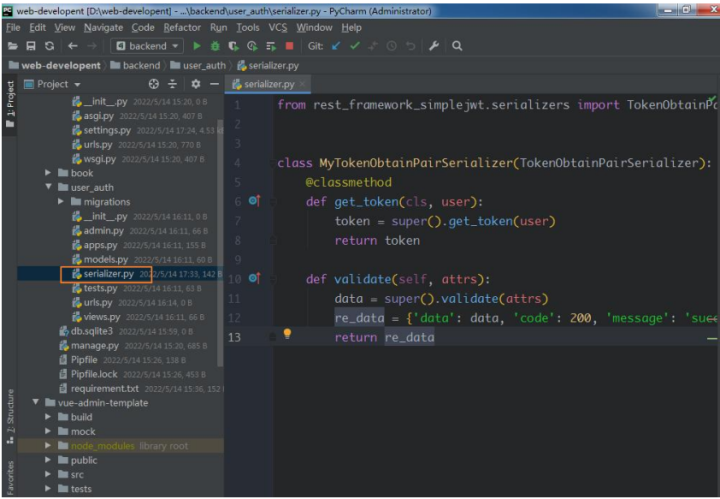720x499 pixels.
Task: Click the Synchronize refresh toolbar icon
Action: pyautogui.click(x=50, y=46)
